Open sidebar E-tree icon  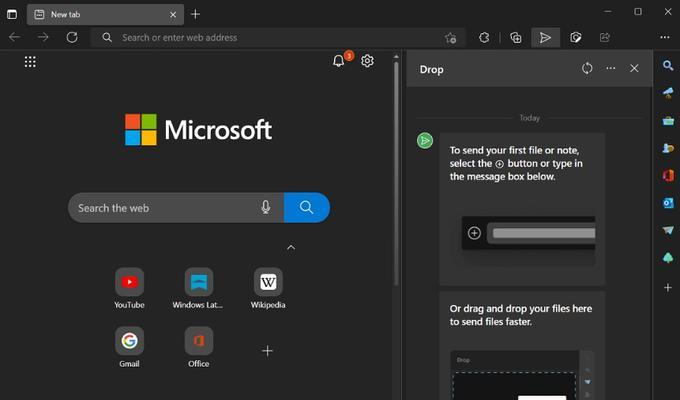click(x=668, y=258)
